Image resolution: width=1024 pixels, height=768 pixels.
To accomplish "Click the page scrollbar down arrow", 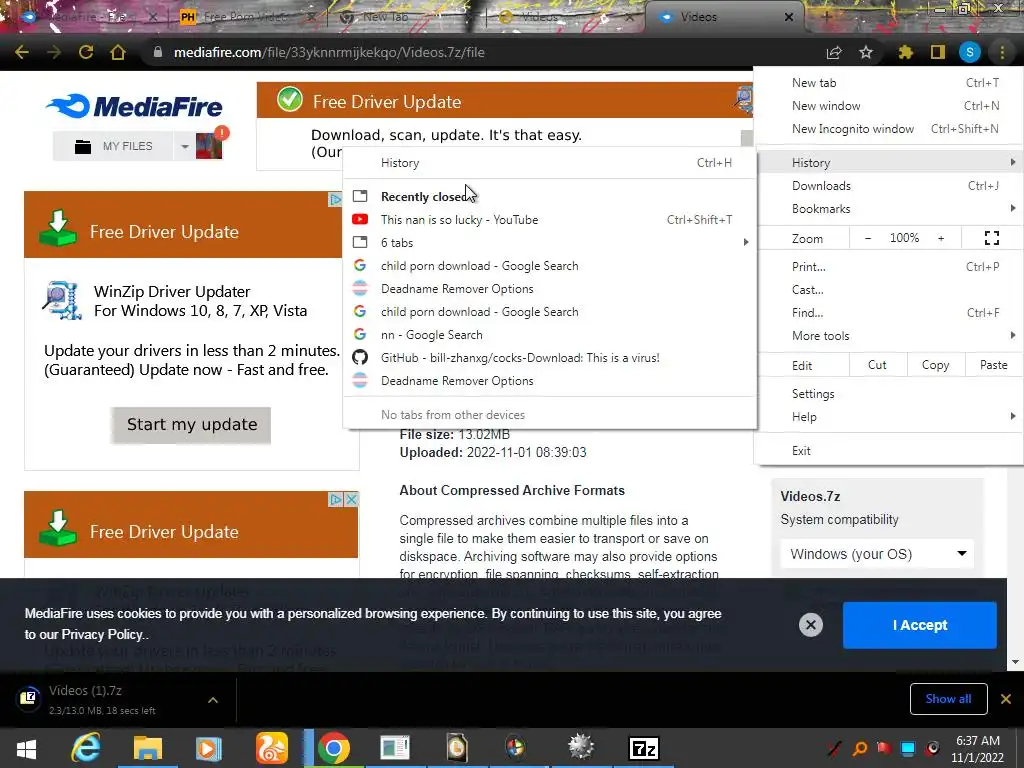I will pos(1016,662).
